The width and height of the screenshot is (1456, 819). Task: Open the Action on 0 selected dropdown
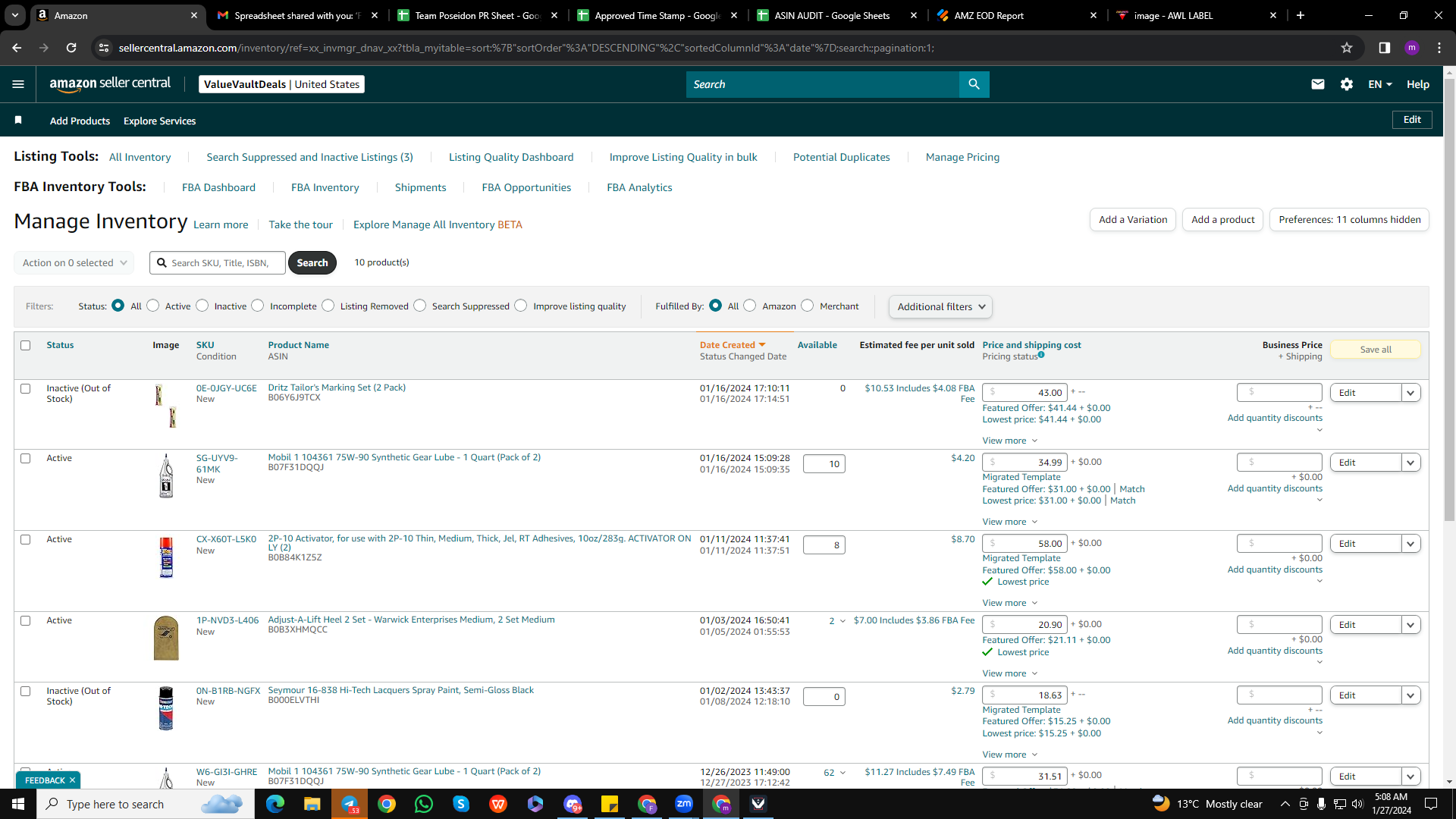pyautogui.click(x=74, y=262)
